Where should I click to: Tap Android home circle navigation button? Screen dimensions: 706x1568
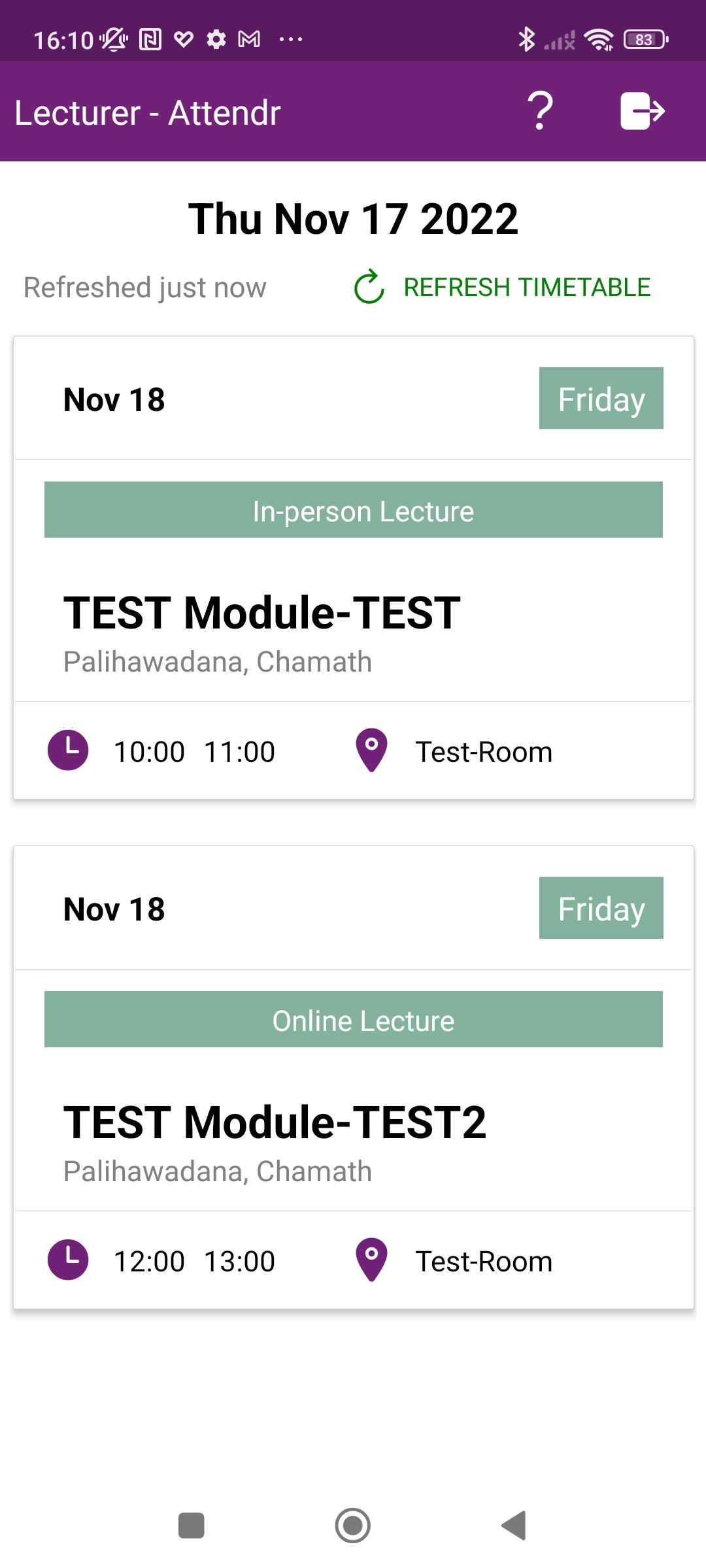[353, 1526]
